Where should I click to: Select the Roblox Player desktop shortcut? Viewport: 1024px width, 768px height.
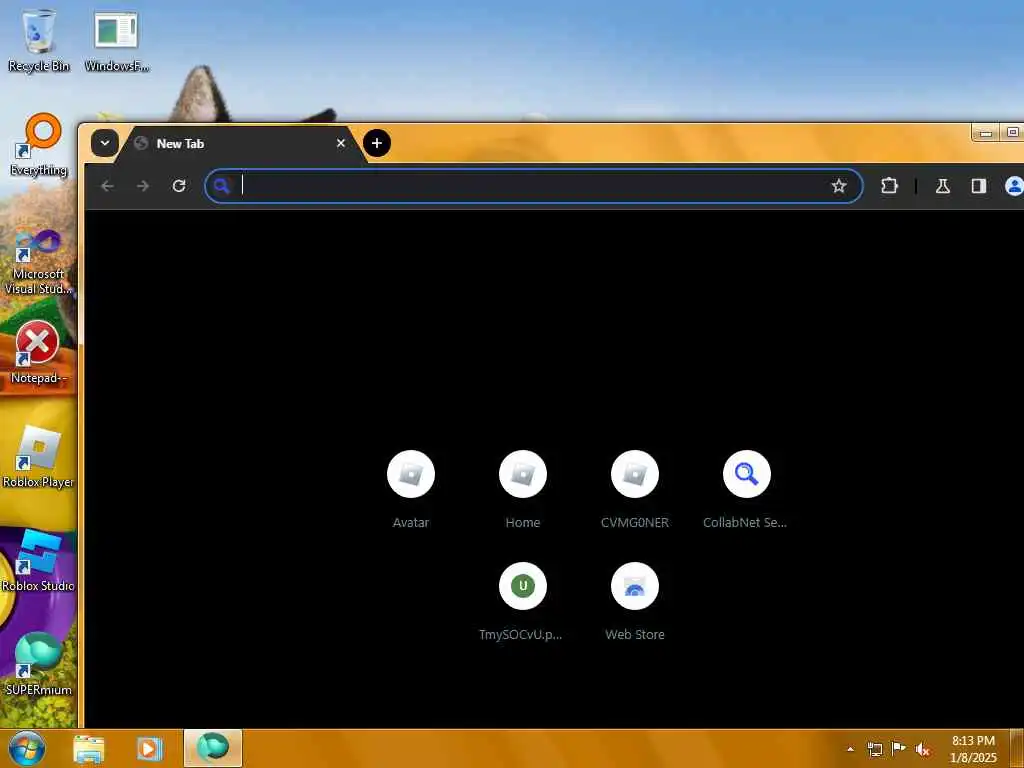point(39,456)
